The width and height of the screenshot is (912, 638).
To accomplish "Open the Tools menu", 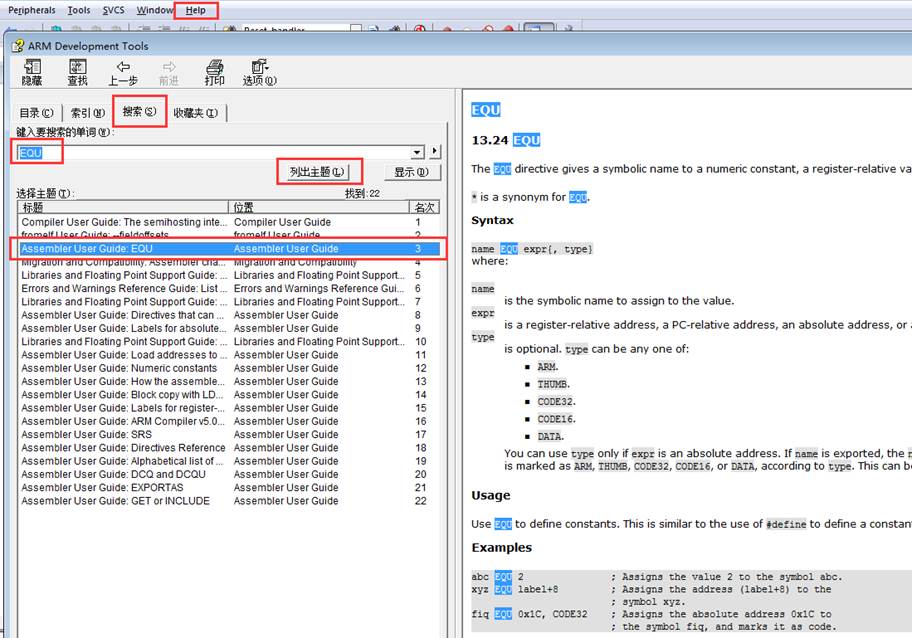I will pos(79,10).
